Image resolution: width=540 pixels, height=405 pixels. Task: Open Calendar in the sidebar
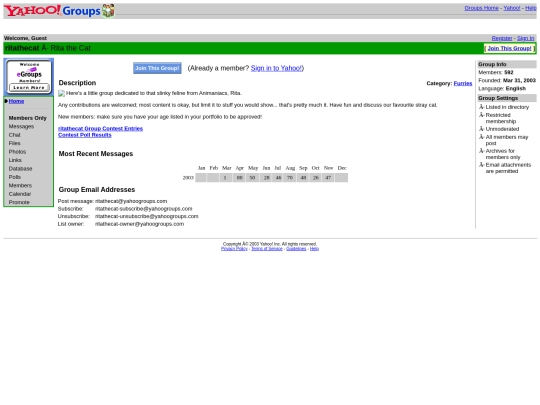(x=20, y=194)
